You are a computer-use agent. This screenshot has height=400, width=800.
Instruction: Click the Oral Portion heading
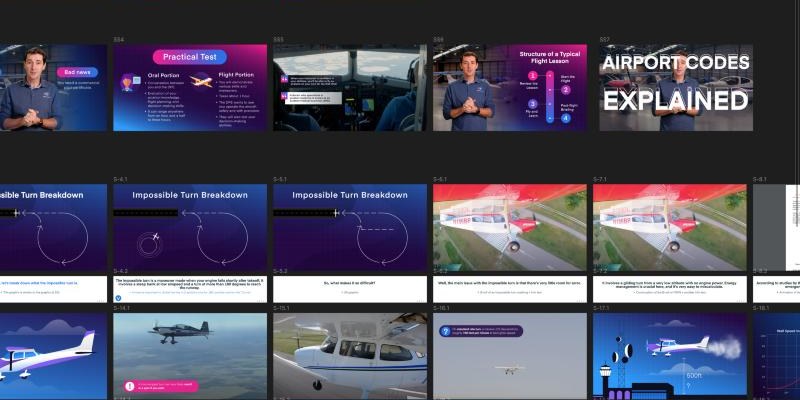(x=164, y=75)
